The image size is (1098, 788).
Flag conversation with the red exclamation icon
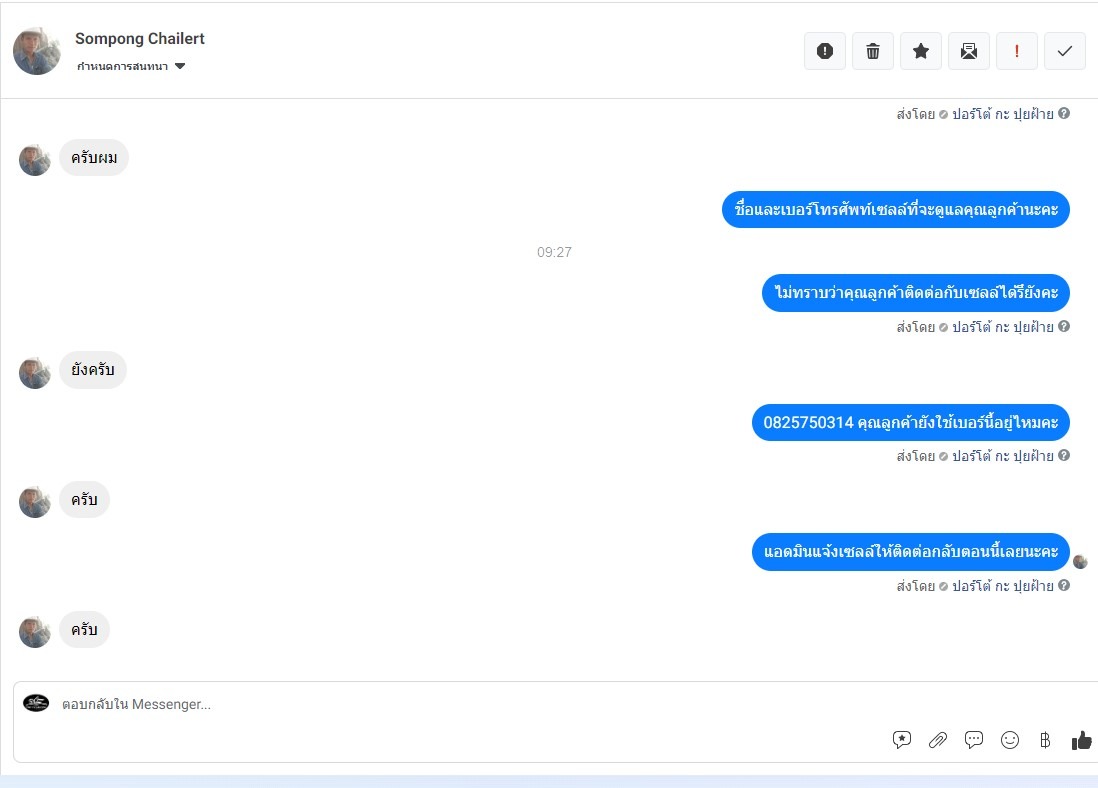[1017, 51]
